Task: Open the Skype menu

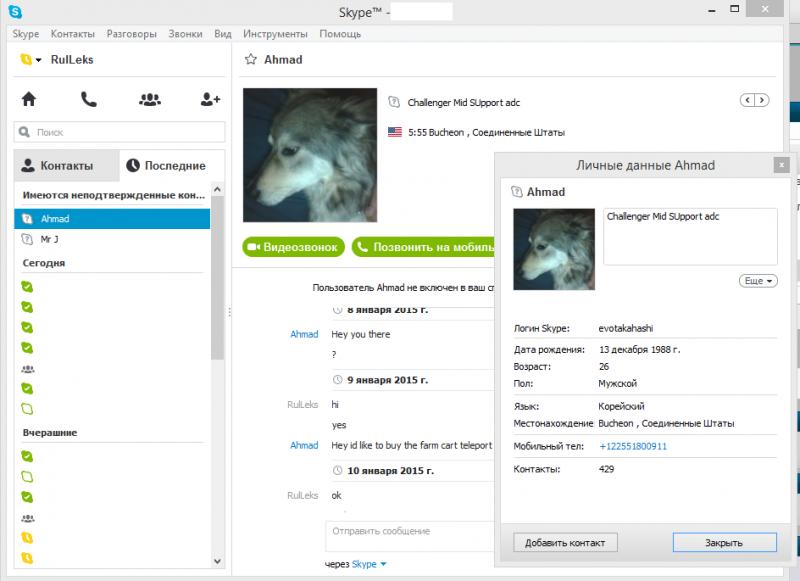Action: 26,34
